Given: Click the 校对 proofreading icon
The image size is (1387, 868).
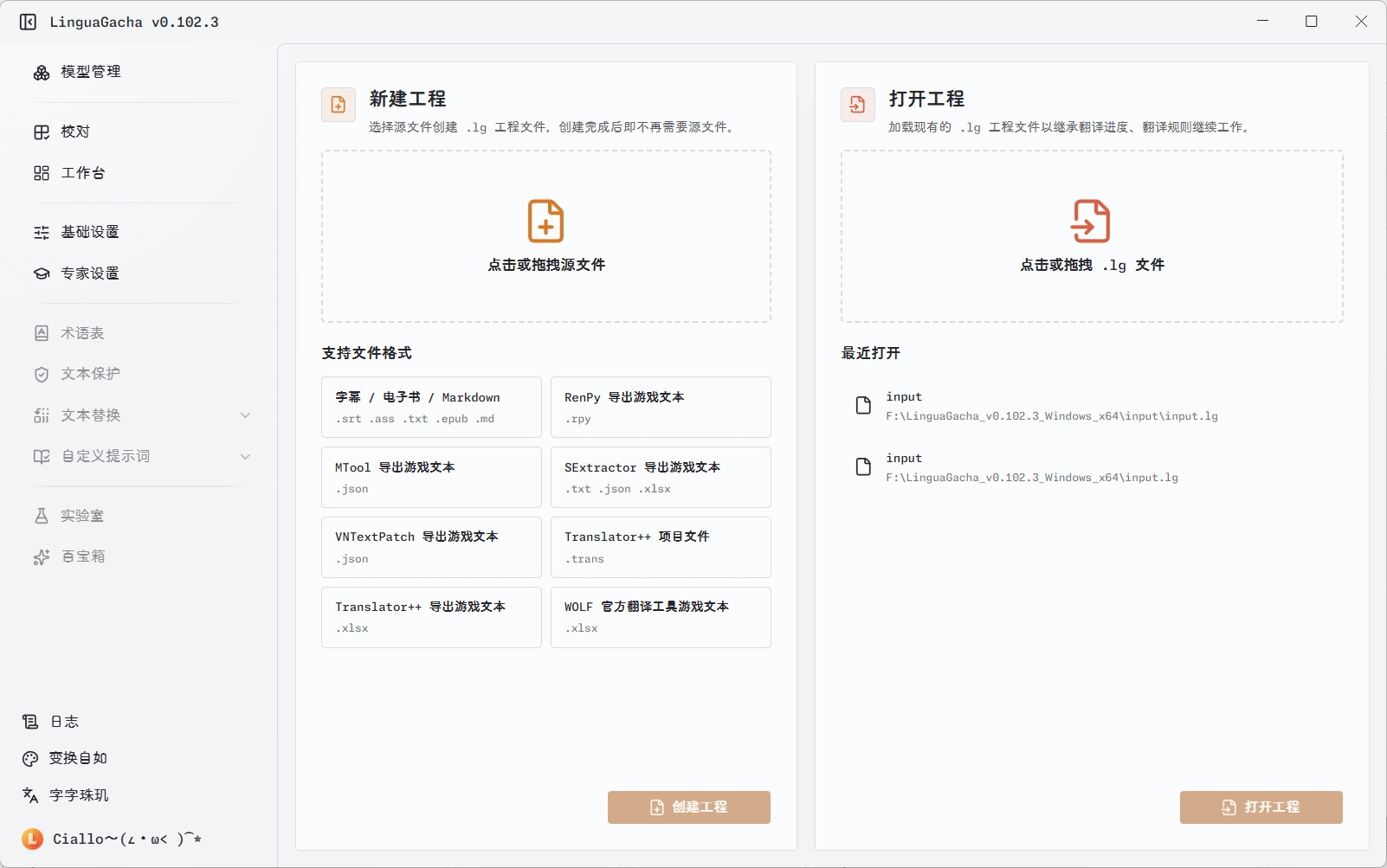Looking at the screenshot, I should pos(42,132).
